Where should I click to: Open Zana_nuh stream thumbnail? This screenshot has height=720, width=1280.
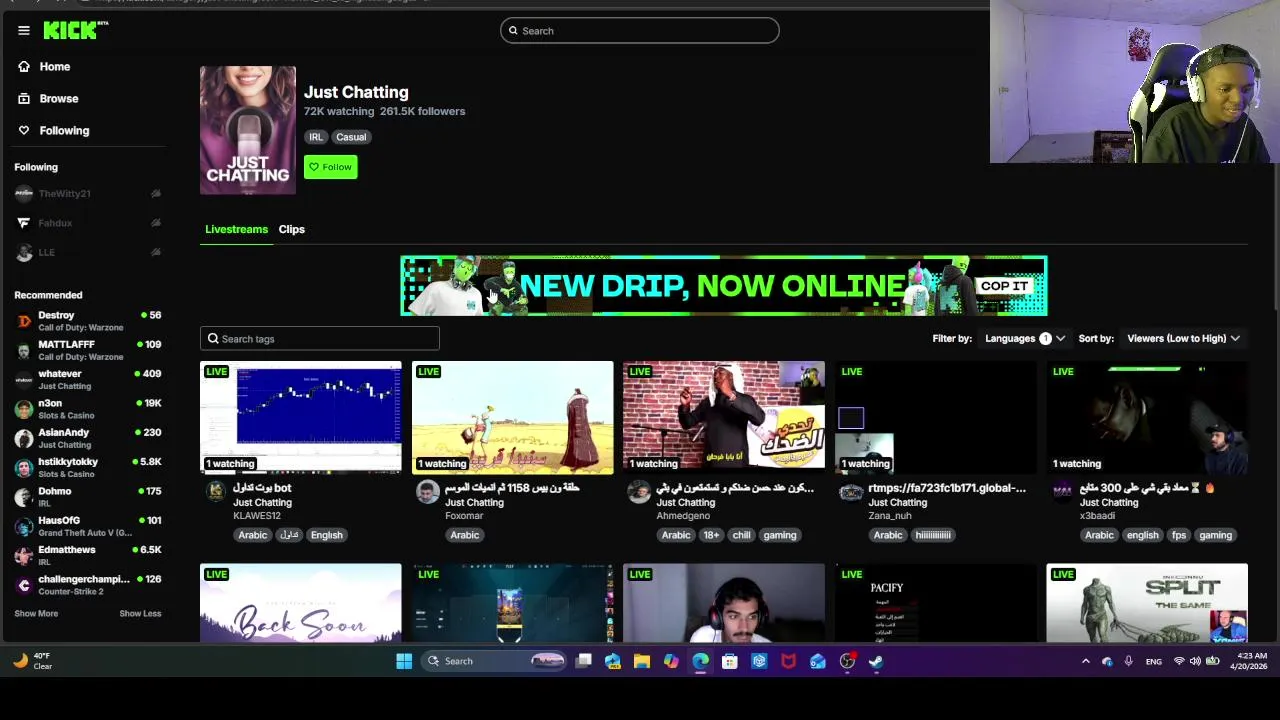tap(936, 417)
